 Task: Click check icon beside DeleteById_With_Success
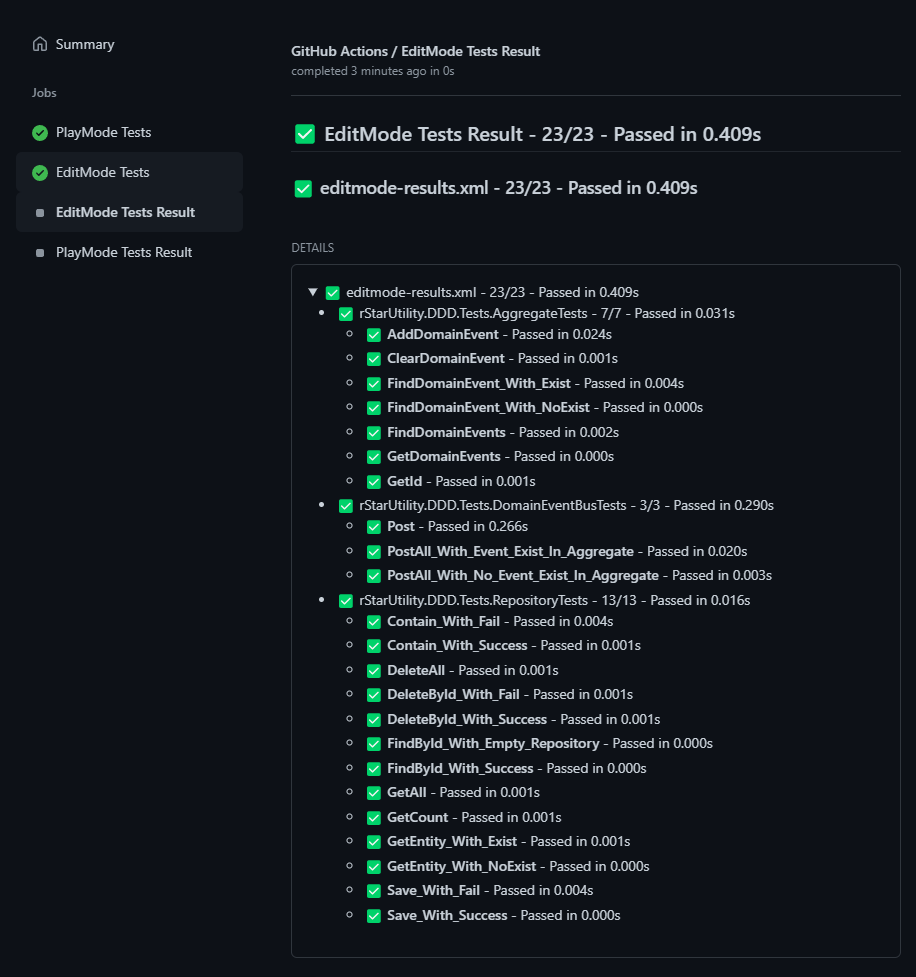point(374,720)
